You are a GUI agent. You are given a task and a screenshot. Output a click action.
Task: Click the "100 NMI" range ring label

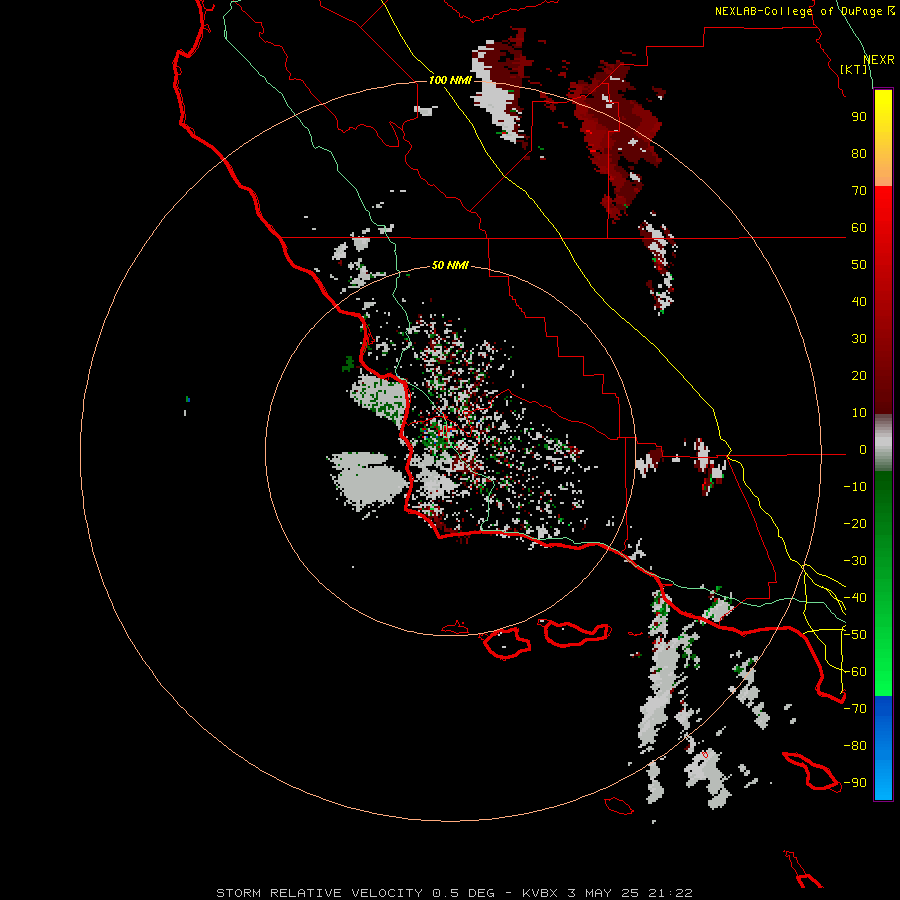450,80
